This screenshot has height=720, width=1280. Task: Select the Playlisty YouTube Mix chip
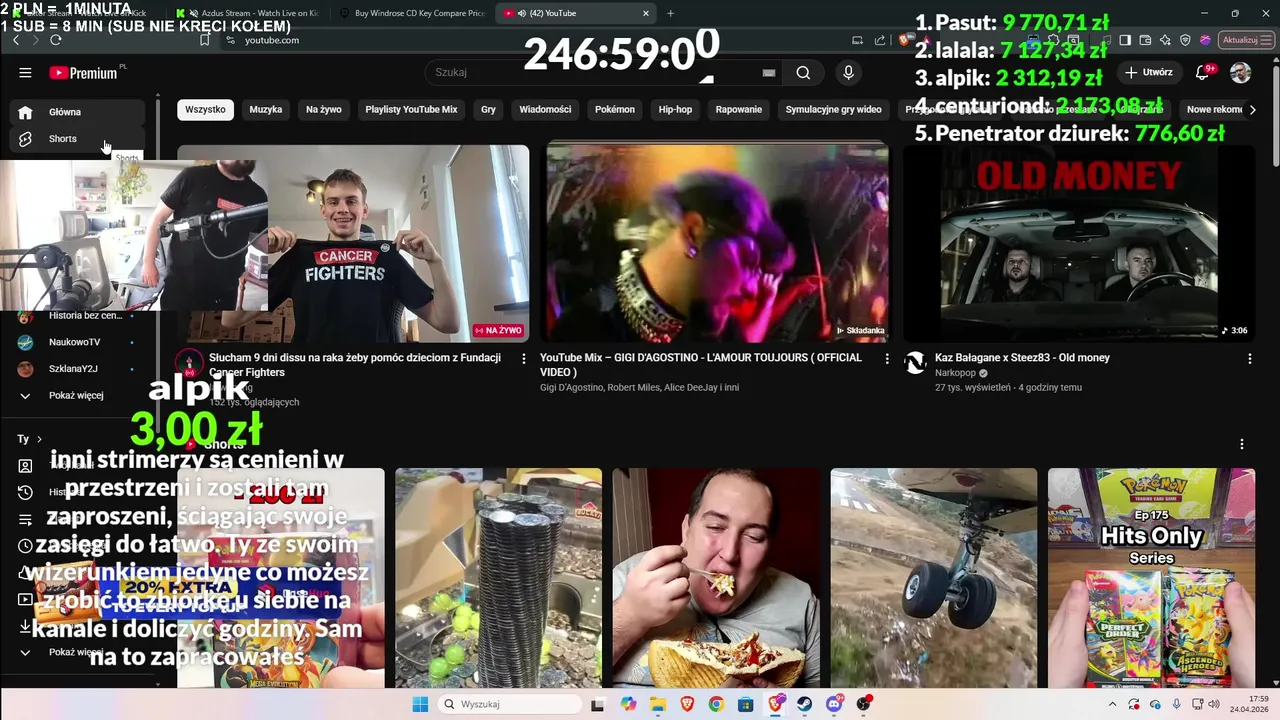411,109
